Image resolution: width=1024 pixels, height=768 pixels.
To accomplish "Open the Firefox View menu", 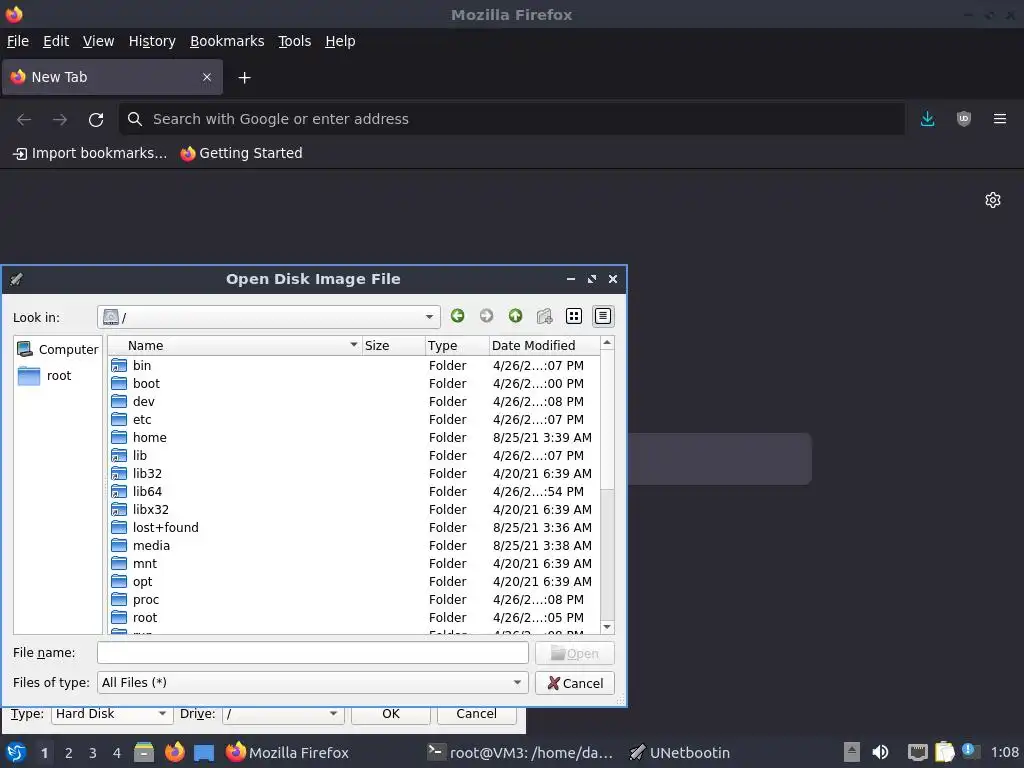I will [99, 41].
